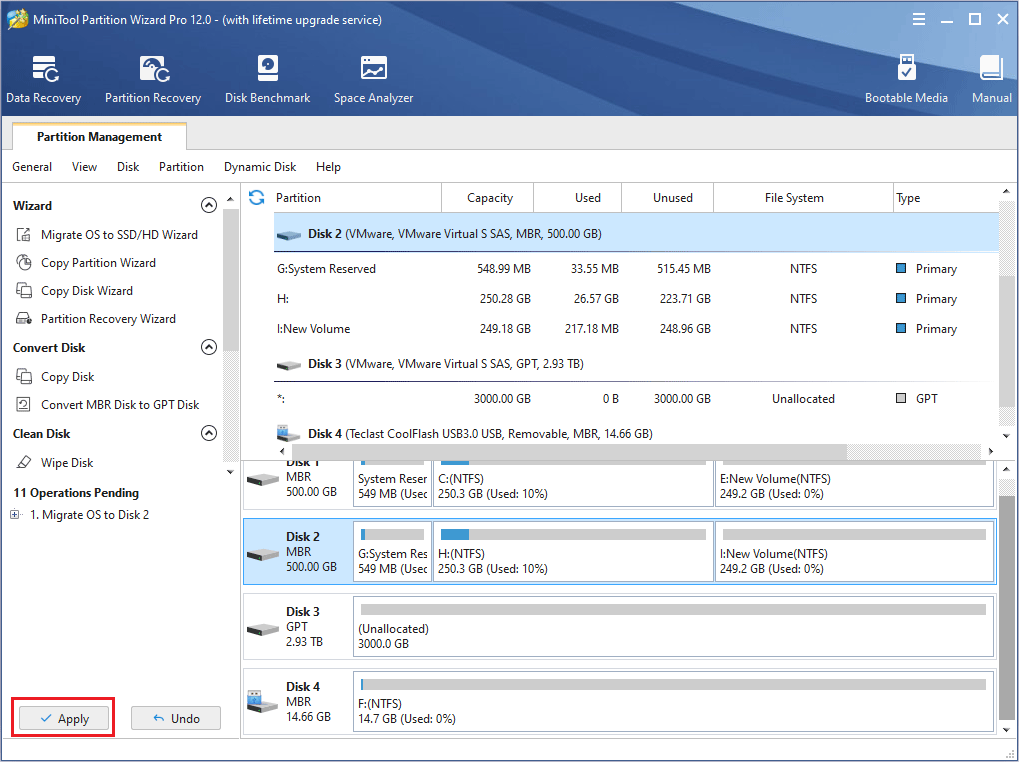Open the General menu
The width and height of the screenshot is (1019, 762).
pyautogui.click(x=32, y=167)
